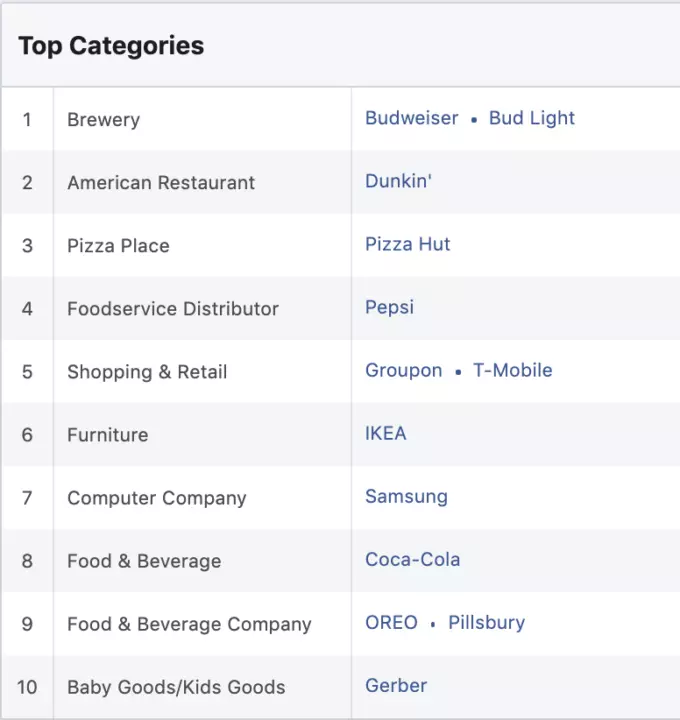Click the Top Categories heading
This screenshot has height=720, width=680.
[111, 46]
